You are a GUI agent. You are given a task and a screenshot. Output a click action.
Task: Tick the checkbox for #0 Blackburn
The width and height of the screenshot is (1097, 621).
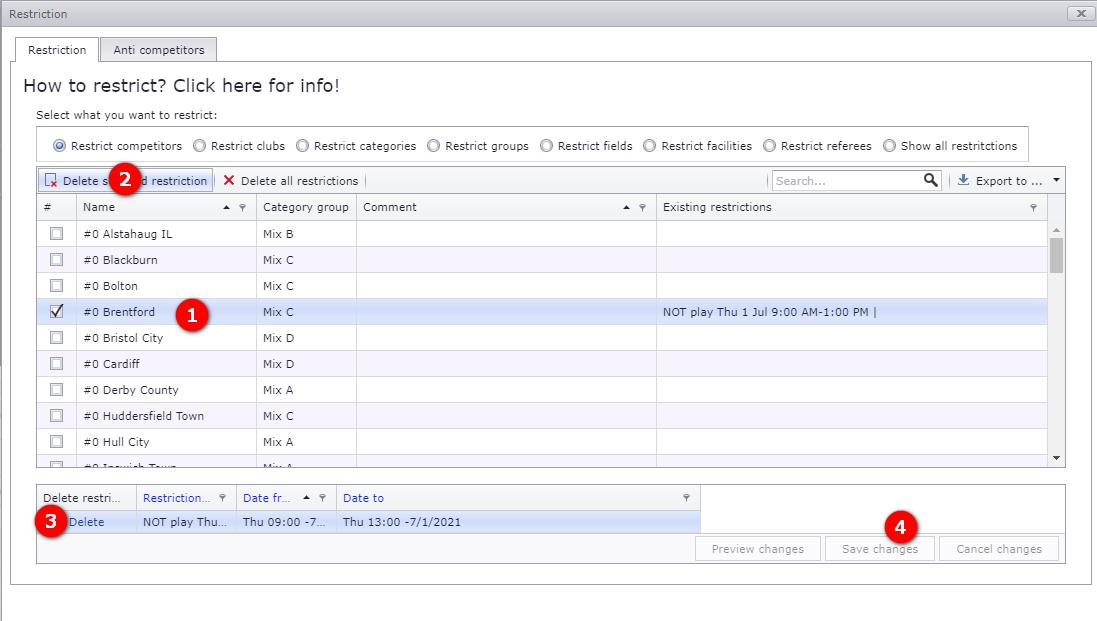[57, 259]
